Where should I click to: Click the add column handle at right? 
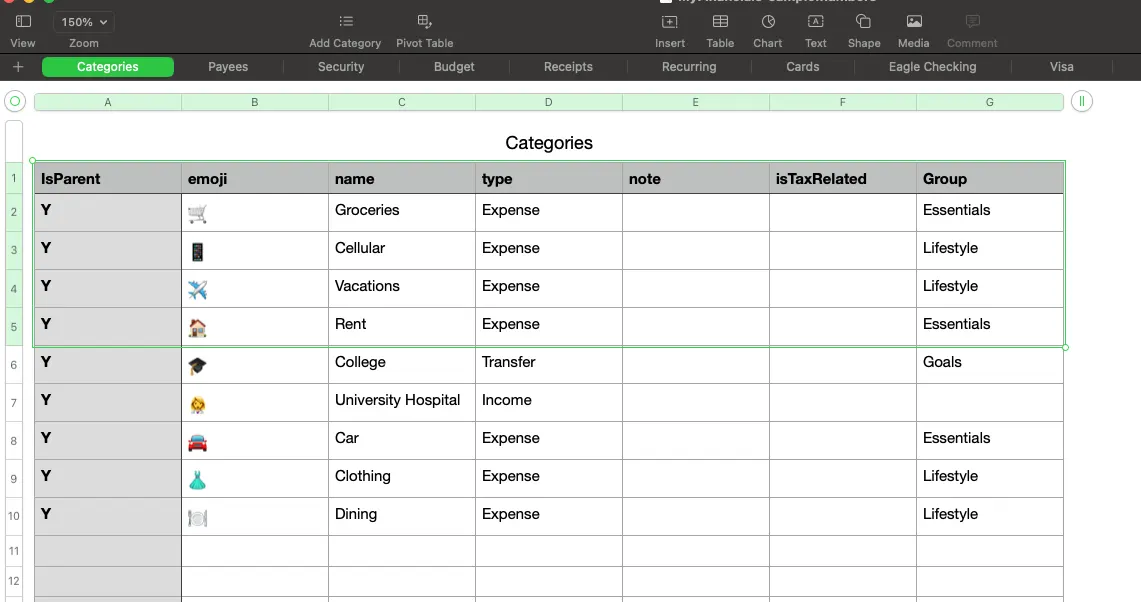click(1081, 101)
